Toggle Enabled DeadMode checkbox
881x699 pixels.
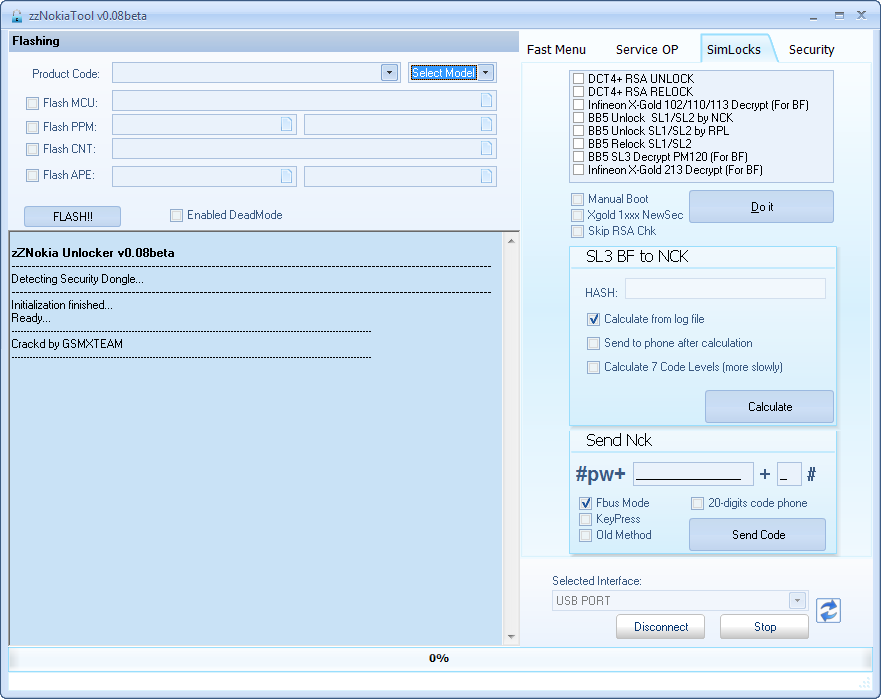176,215
